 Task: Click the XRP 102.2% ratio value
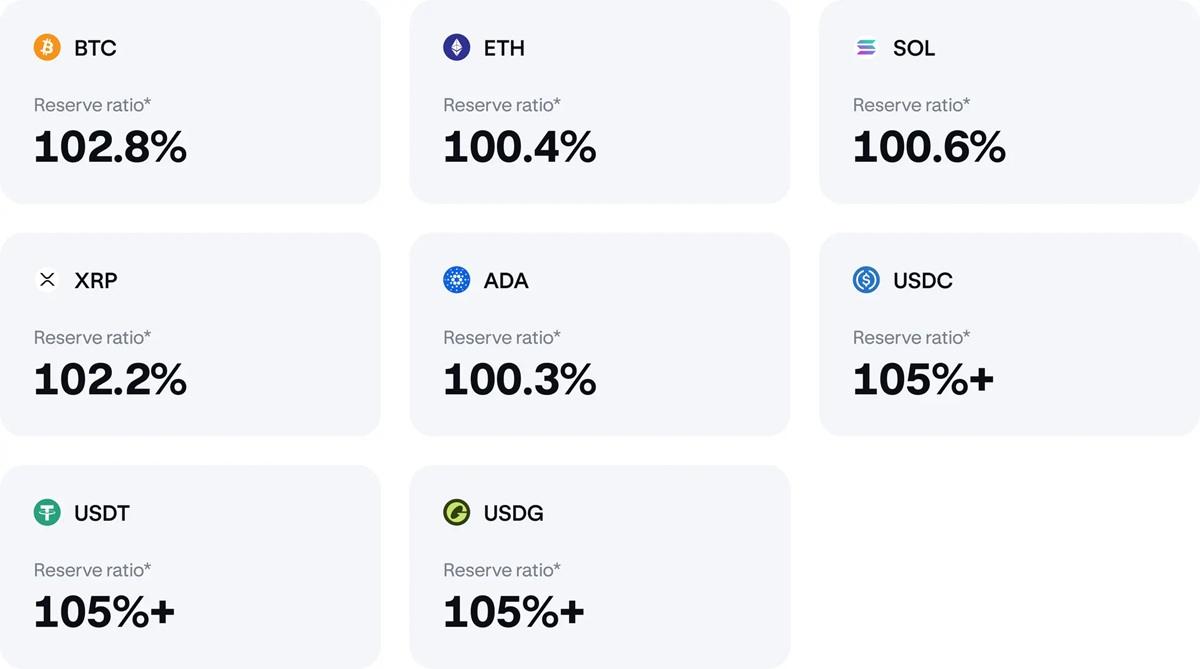click(110, 380)
